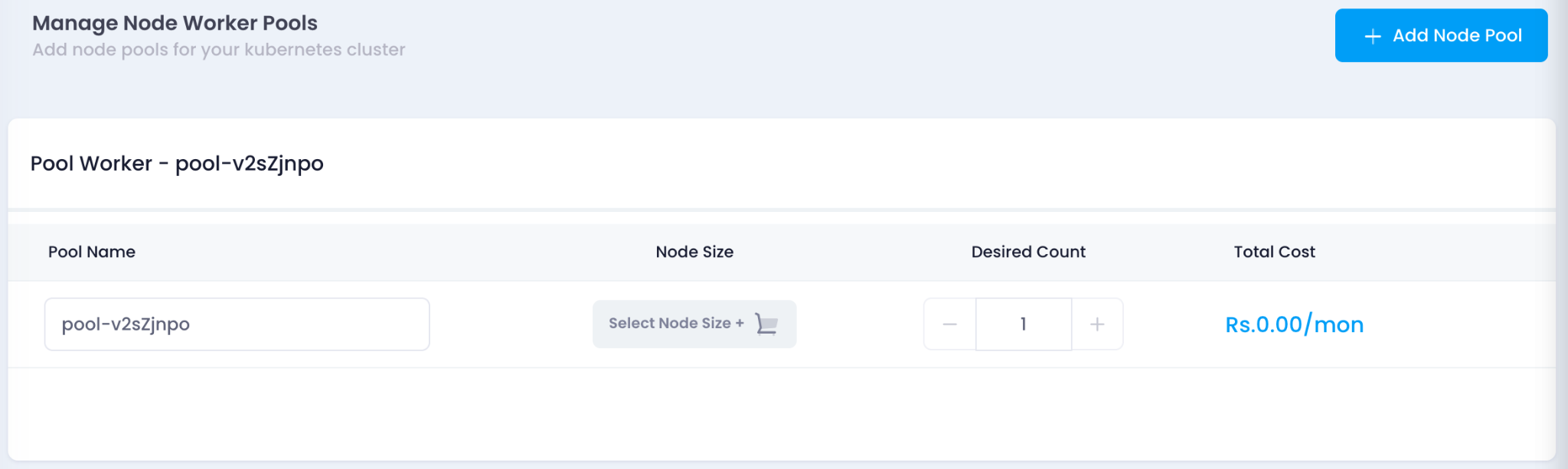1568x469 pixels.
Task: Click the plus icon in Add Node Pool
Action: tap(1373, 36)
